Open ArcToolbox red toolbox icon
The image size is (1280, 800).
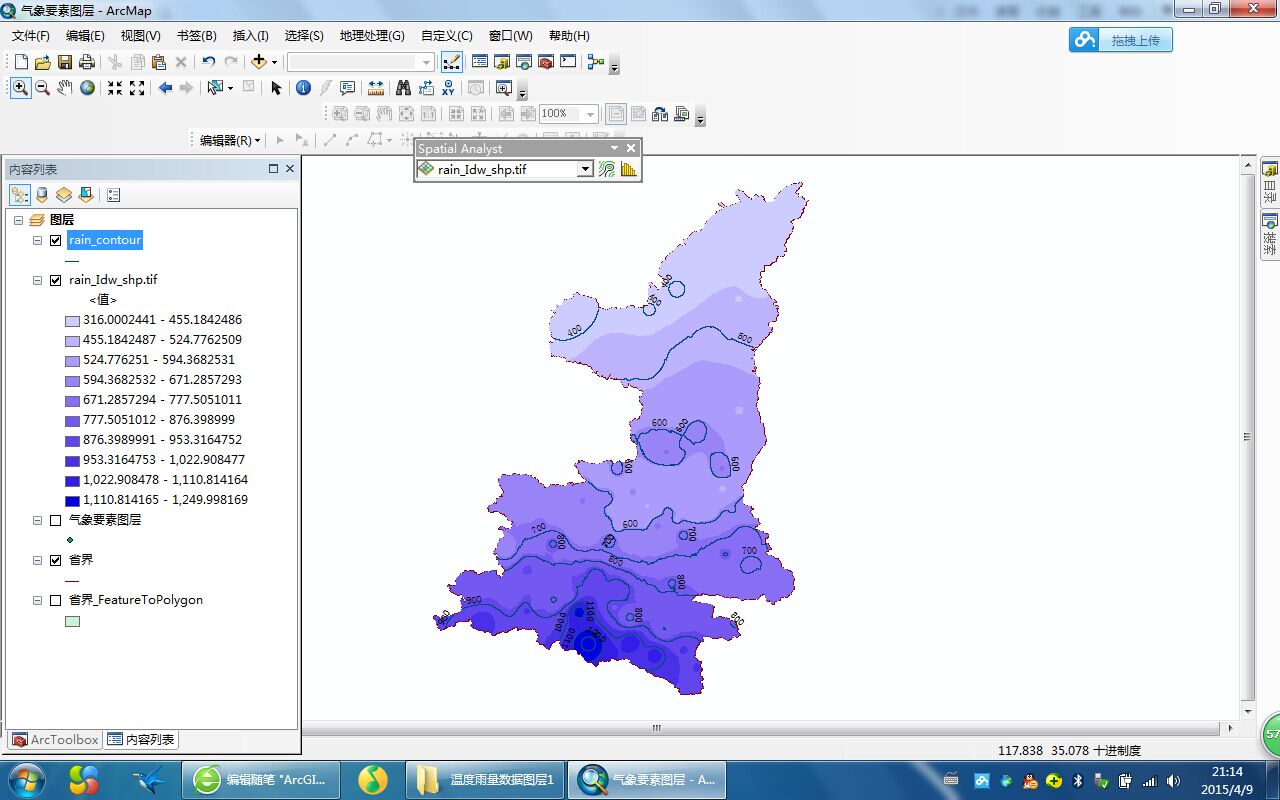(546, 62)
